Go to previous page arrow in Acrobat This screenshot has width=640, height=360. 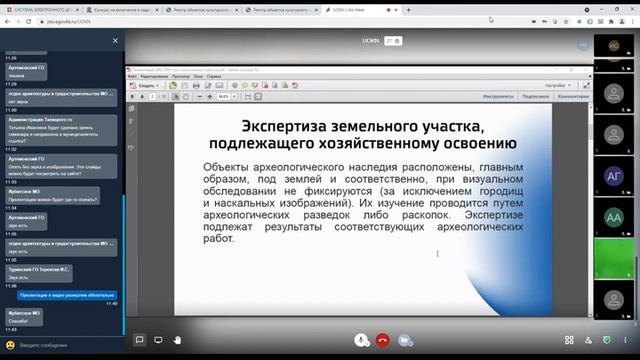[132, 97]
